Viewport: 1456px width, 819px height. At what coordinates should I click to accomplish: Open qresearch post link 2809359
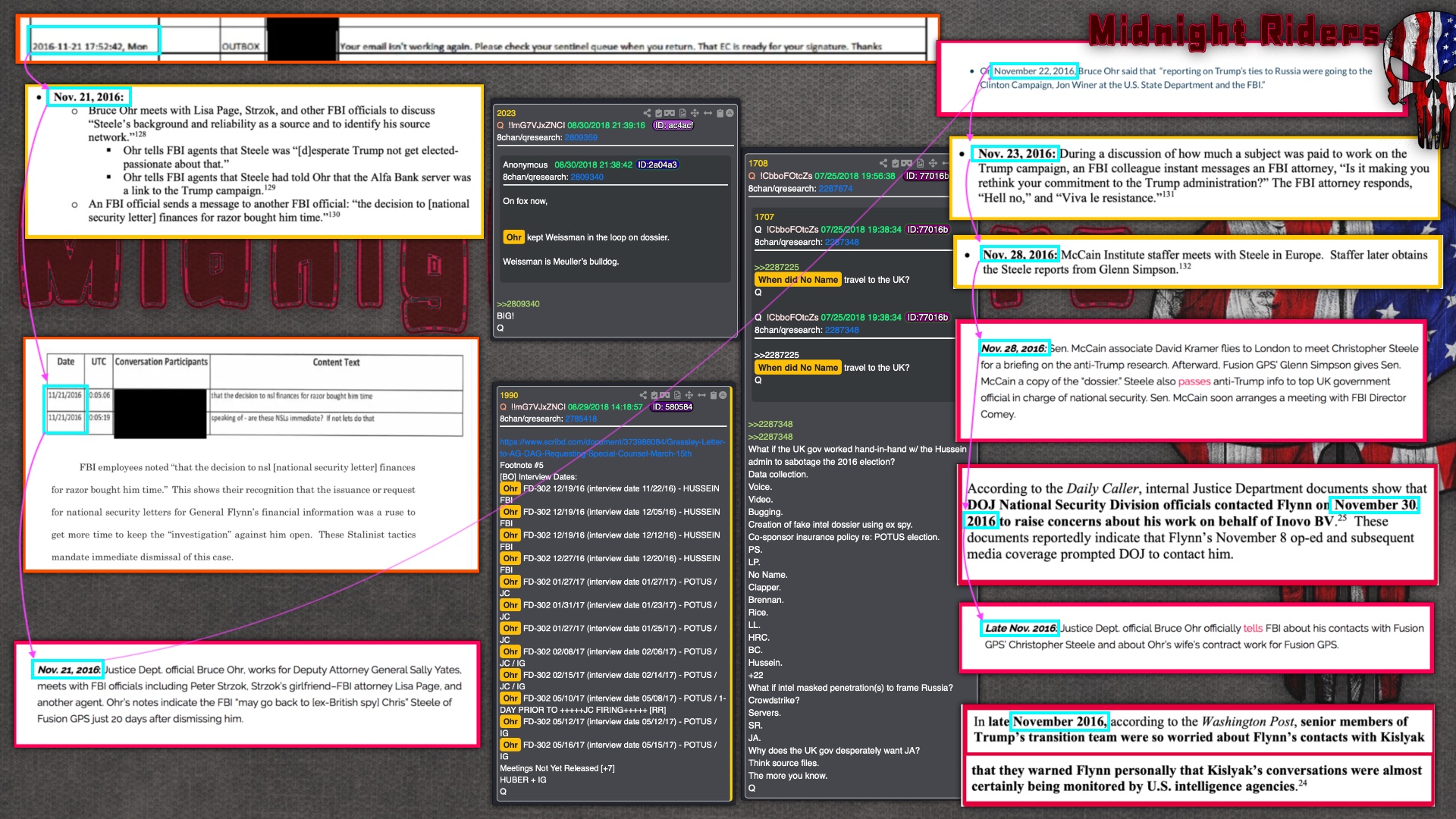581,137
